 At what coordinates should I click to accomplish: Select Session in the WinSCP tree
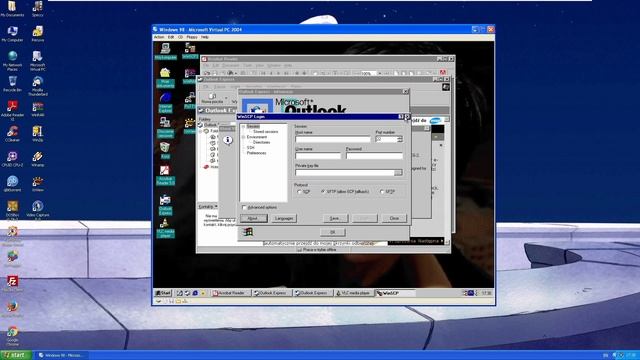(253, 127)
